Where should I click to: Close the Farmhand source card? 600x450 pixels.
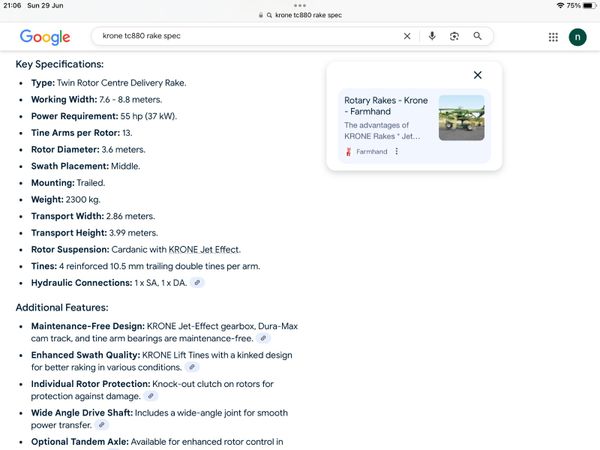[x=477, y=75]
